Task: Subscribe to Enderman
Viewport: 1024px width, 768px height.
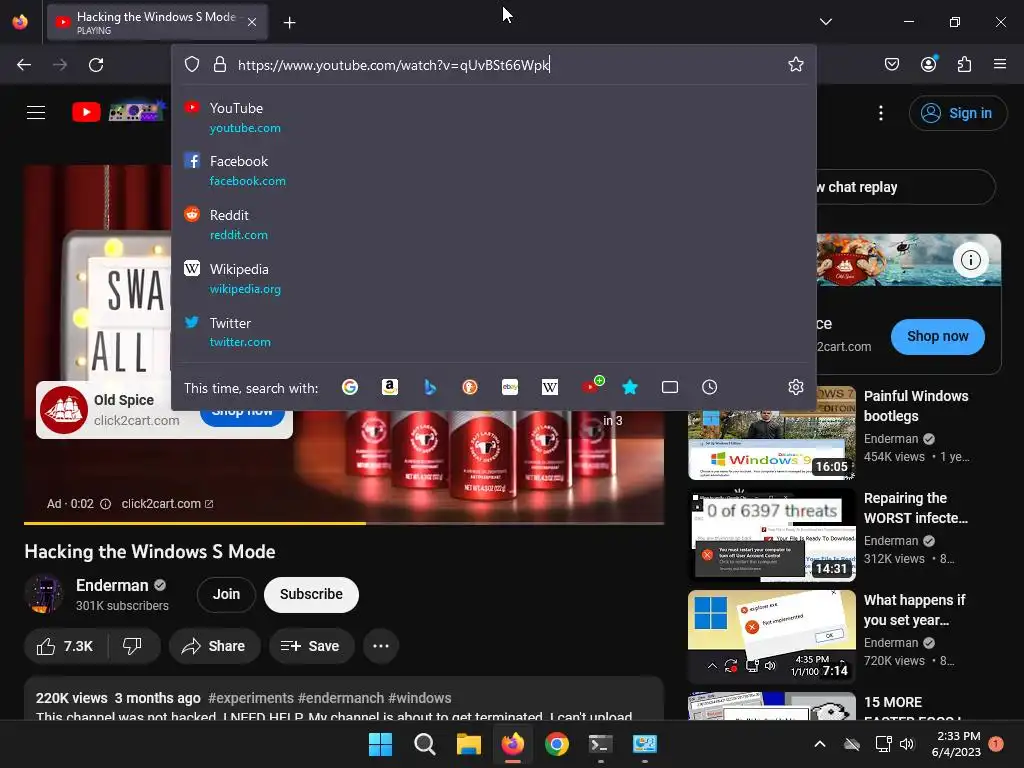Action: 311,594
